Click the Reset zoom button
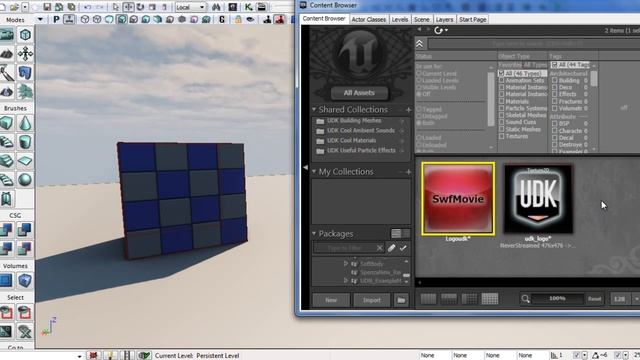640x360 pixels. (594, 299)
